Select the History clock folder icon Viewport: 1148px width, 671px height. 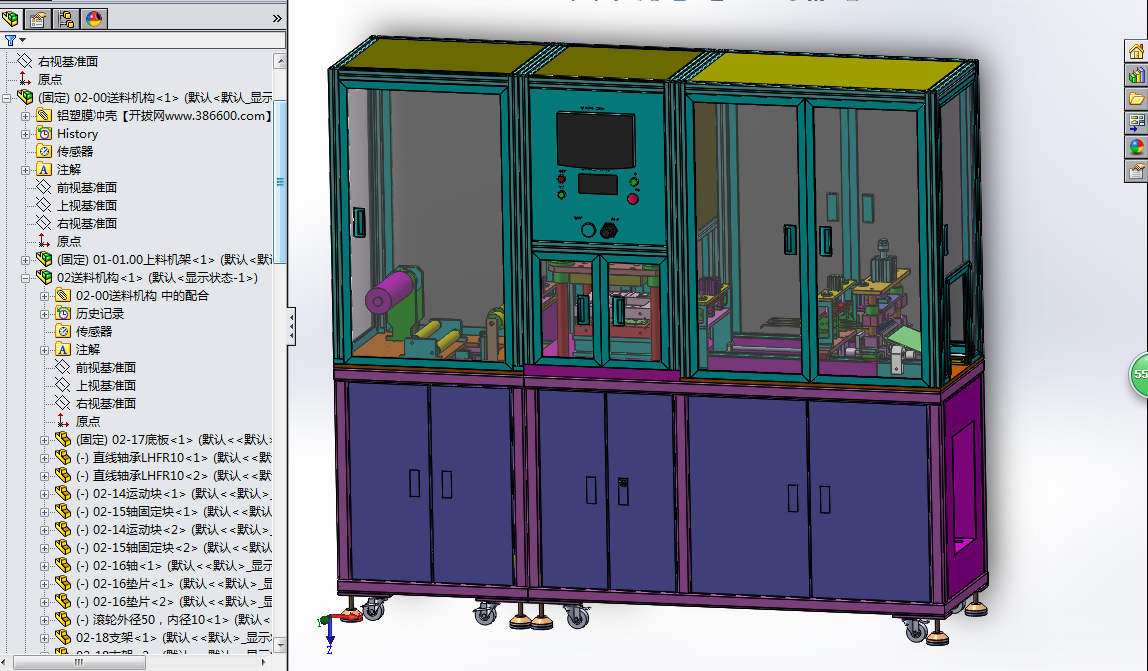coord(44,133)
